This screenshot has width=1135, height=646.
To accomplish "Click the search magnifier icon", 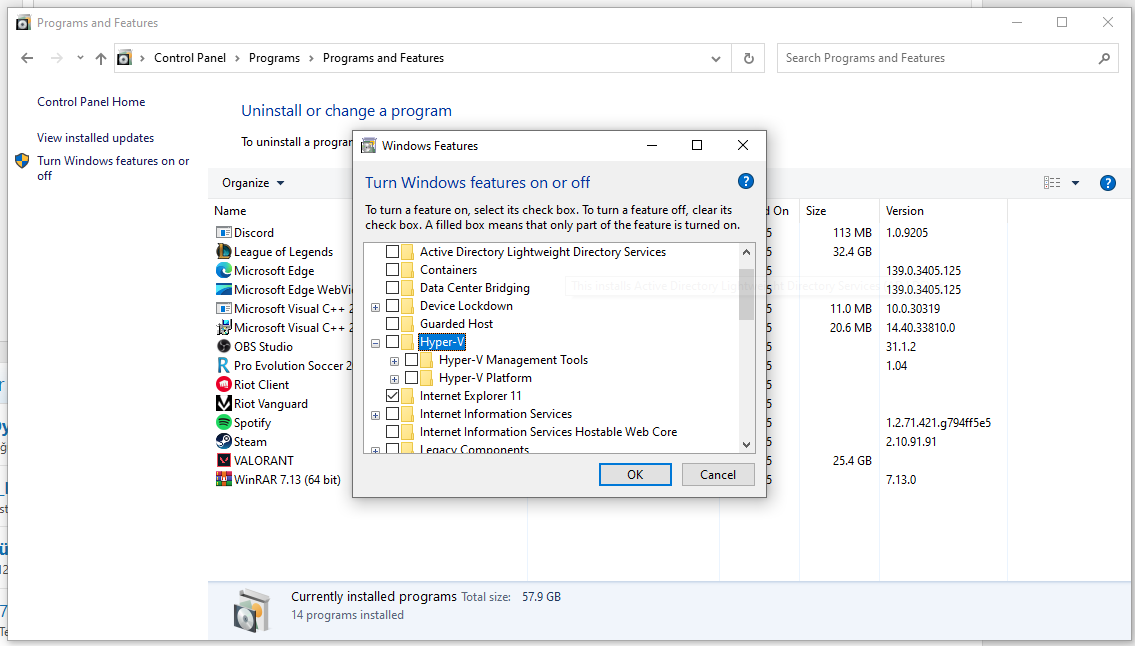I will point(1104,58).
